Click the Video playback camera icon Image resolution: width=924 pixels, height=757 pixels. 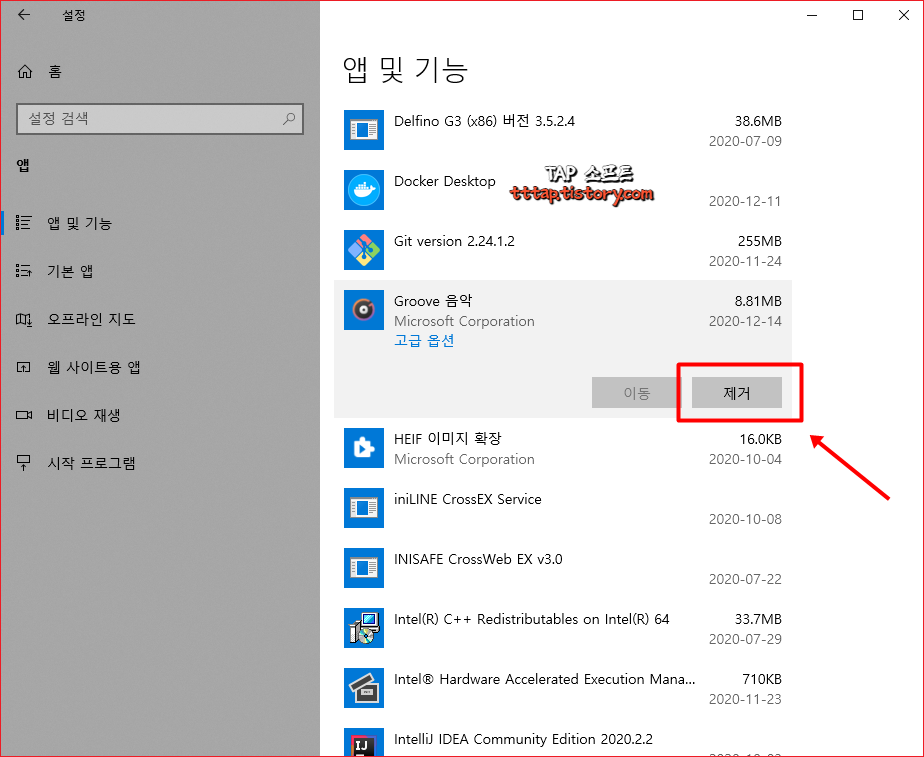[24, 415]
